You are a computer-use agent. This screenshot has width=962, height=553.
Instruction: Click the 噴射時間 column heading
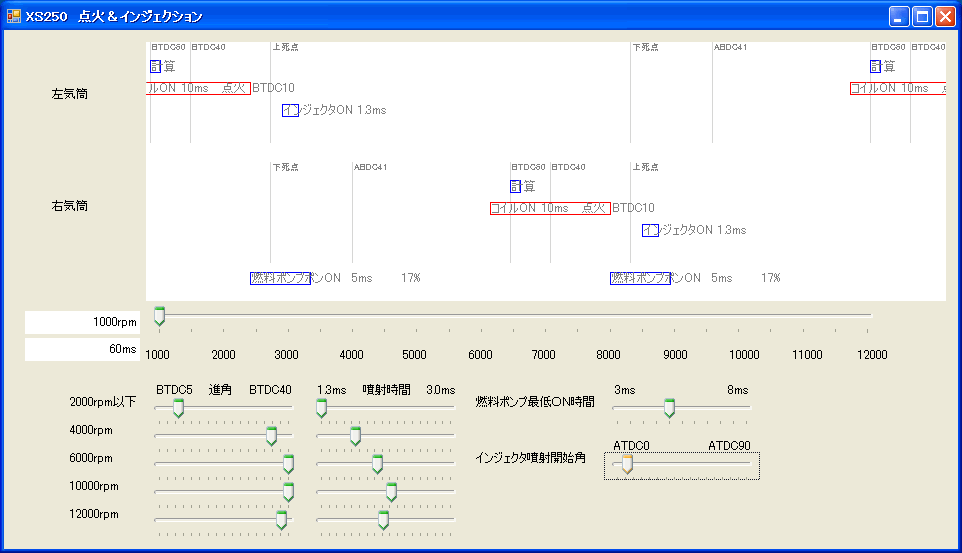click(x=387, y=390)
